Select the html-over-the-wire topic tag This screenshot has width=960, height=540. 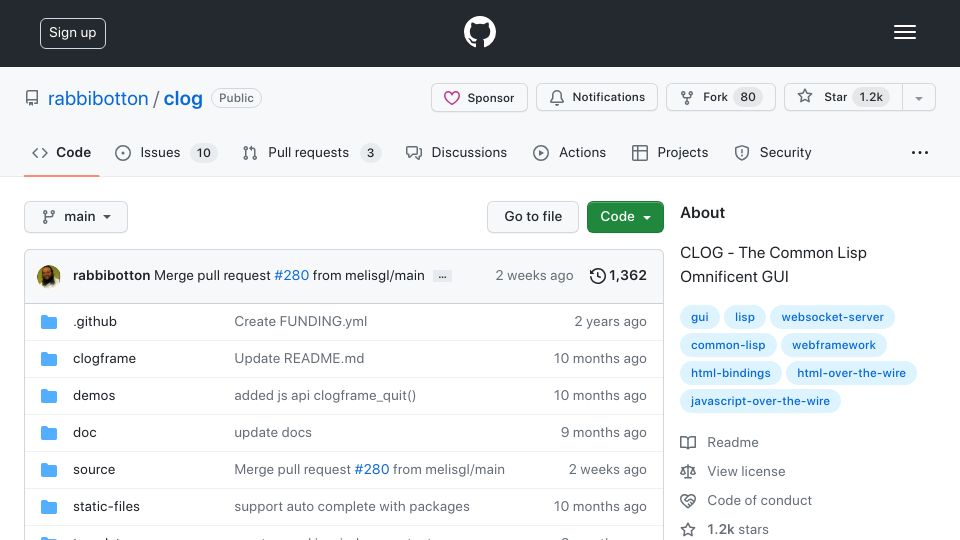(851, 373)
